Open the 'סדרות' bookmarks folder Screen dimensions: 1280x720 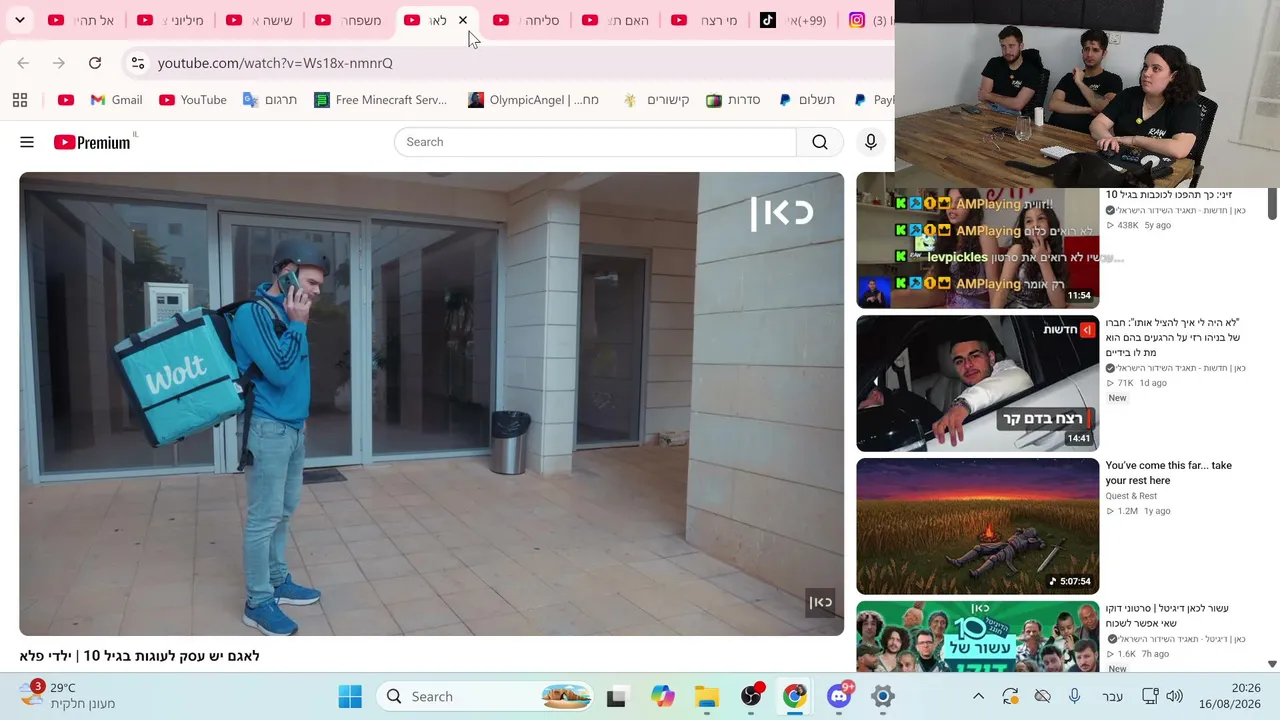734,100
